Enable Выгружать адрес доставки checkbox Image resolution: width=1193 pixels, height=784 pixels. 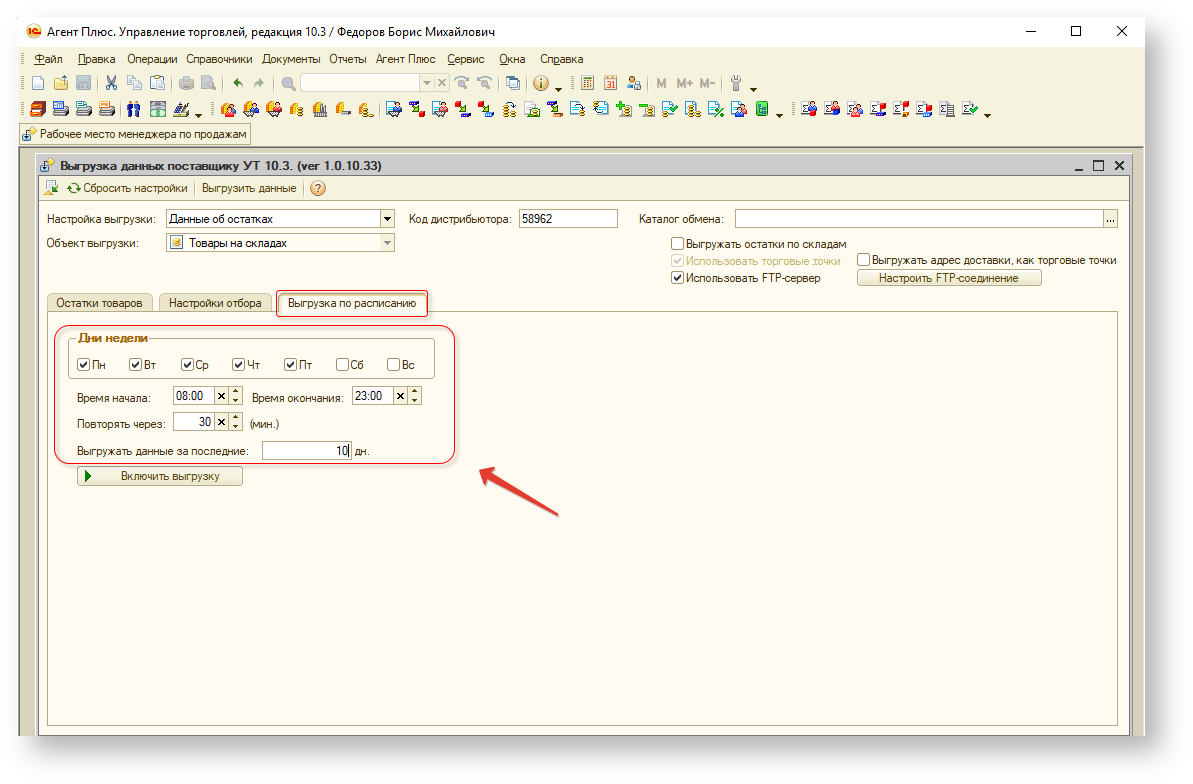point(864,260)
